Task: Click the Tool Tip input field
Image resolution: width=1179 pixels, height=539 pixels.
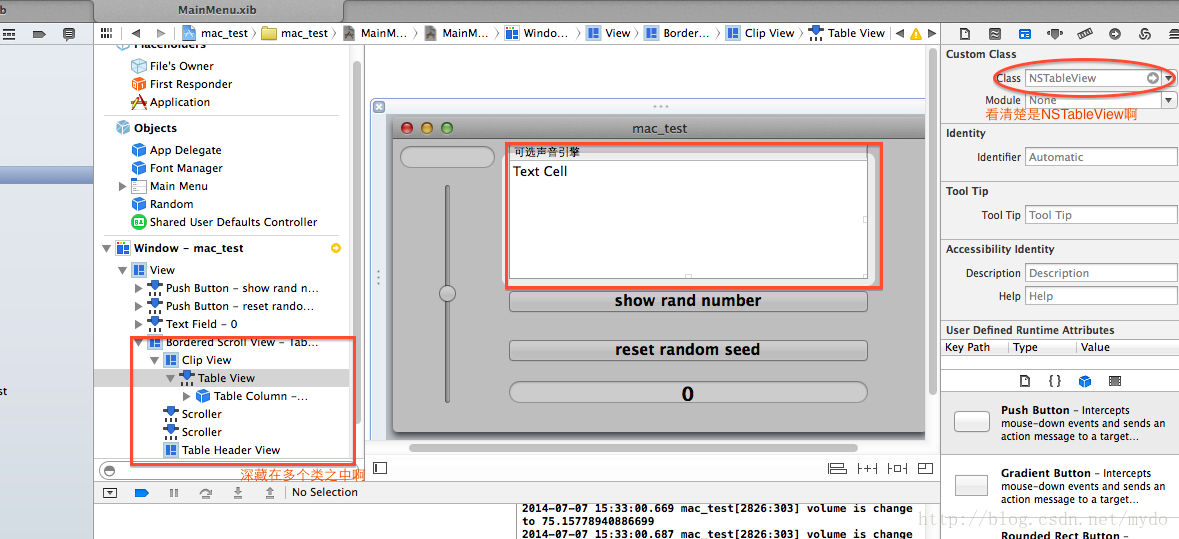Action: (x=1102, y=215)
